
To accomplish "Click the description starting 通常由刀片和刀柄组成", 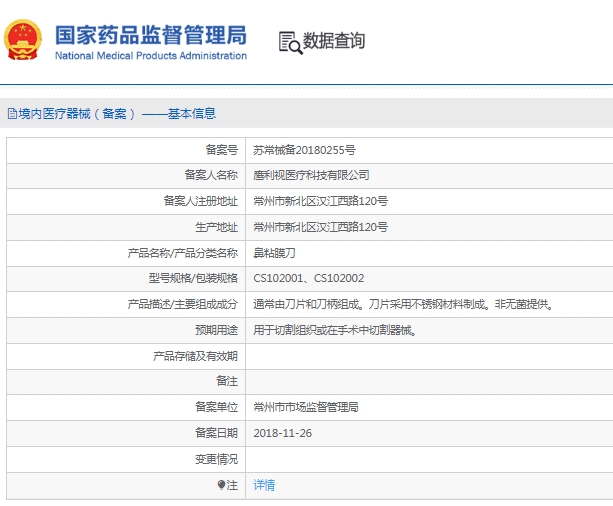I will click(x=403, y=304).
